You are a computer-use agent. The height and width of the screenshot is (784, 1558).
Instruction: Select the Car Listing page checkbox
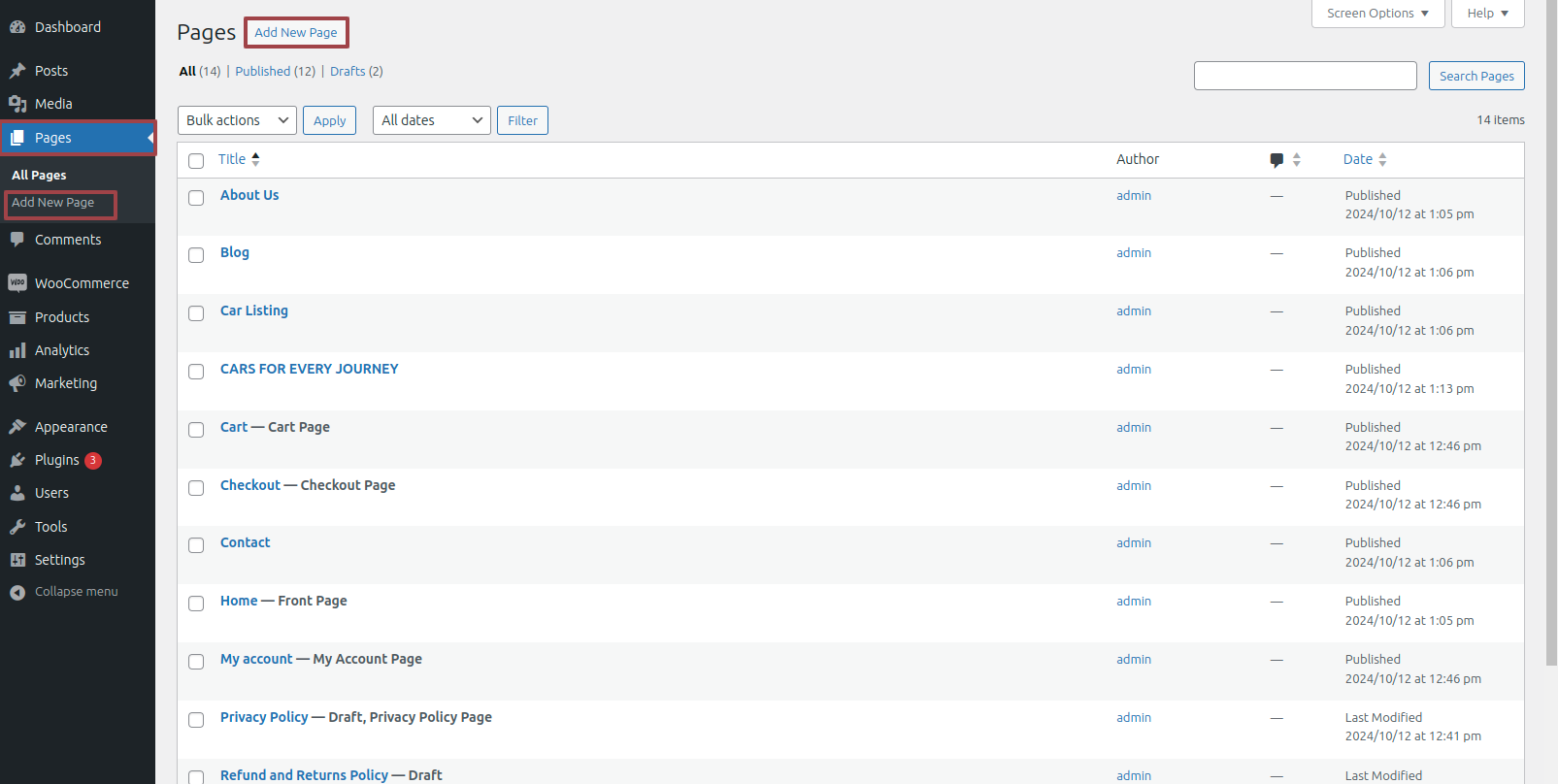196,313
